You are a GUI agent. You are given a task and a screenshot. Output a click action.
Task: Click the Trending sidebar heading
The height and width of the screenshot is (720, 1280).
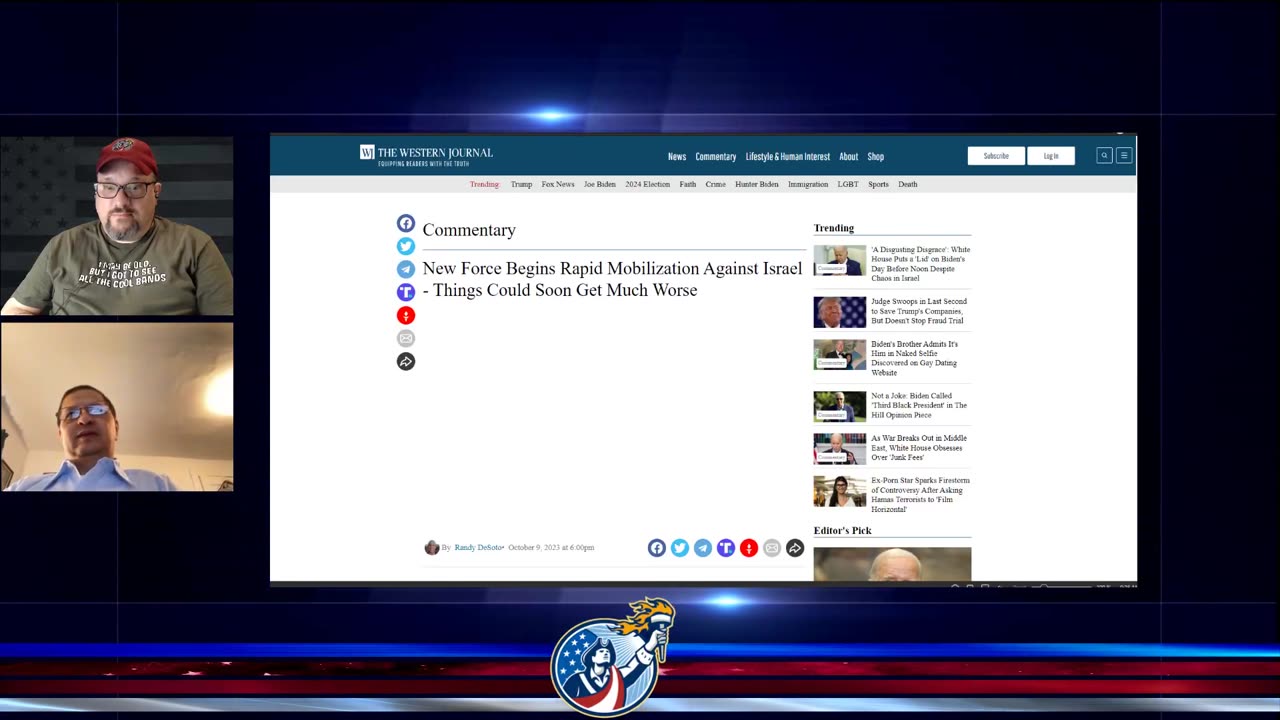(x=834, y=228)
